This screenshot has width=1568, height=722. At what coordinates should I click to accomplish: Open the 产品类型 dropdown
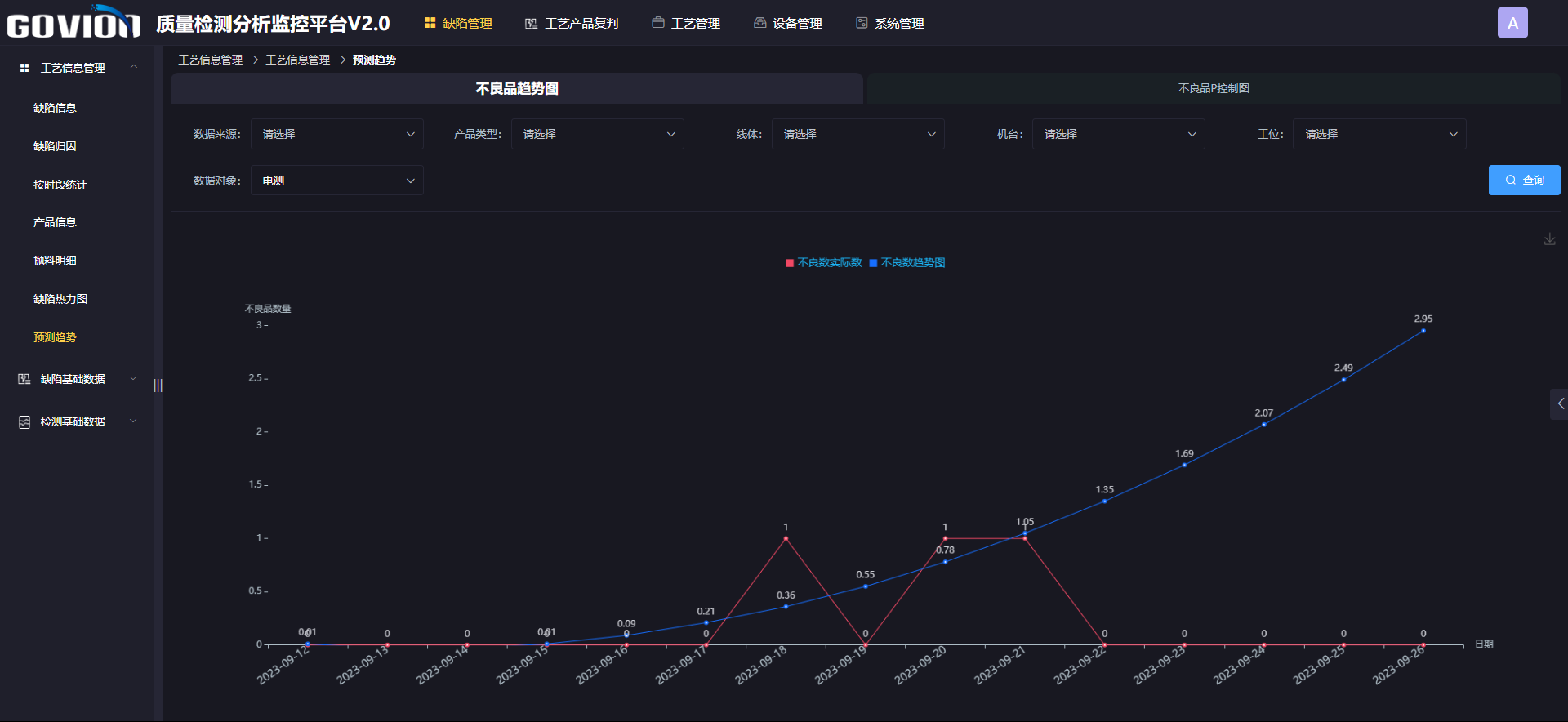[x=597, y=134]
